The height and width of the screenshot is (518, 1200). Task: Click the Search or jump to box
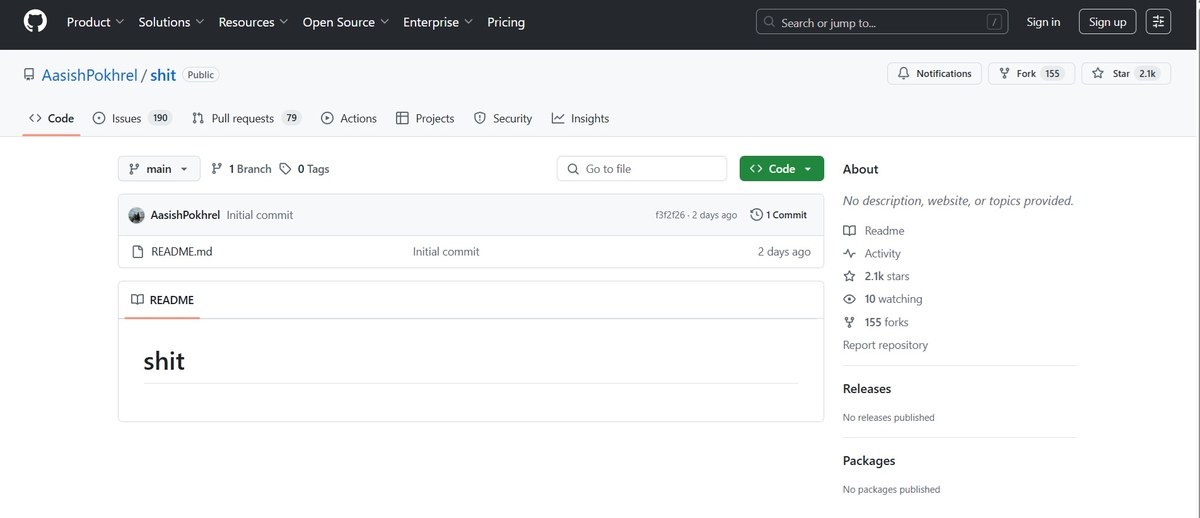[882, 22]
